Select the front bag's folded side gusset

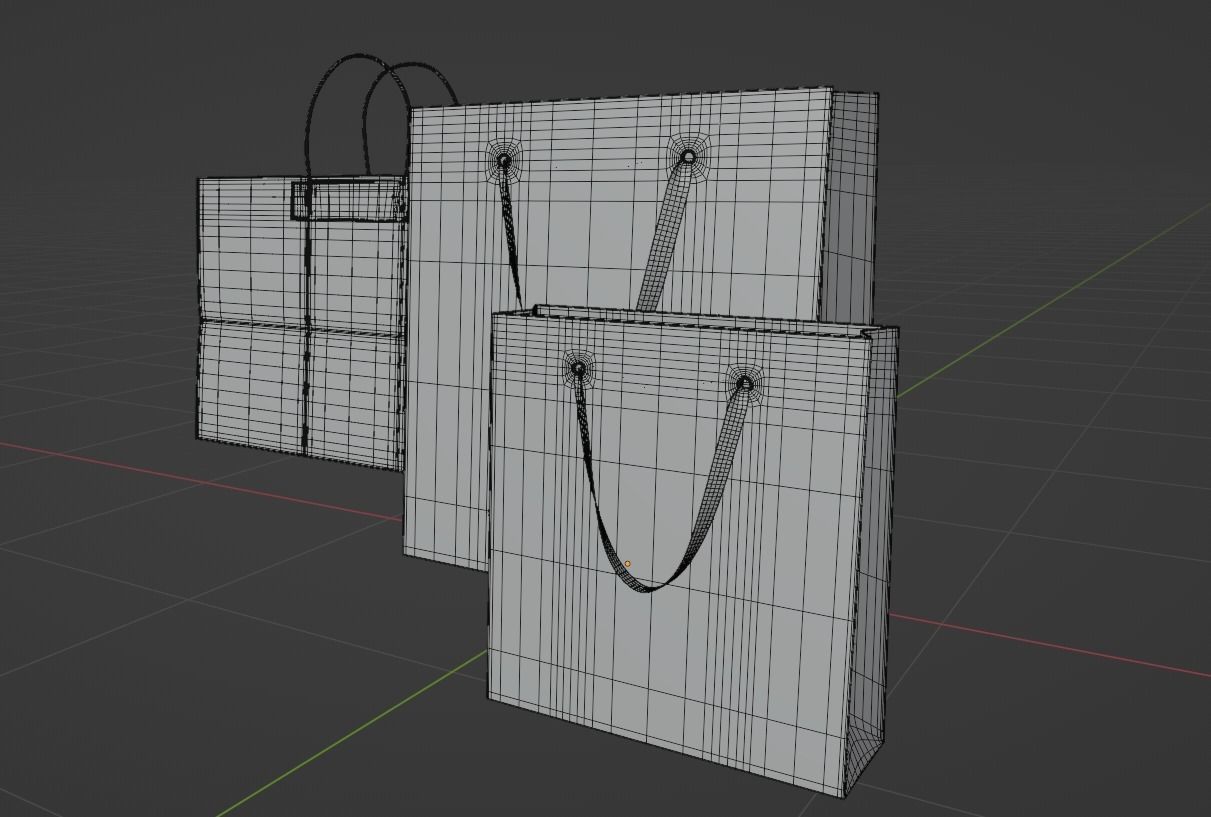coord(873,560)
